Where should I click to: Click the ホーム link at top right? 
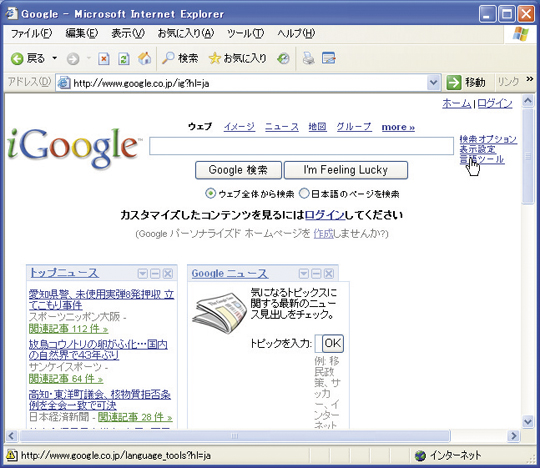(456, 103)
